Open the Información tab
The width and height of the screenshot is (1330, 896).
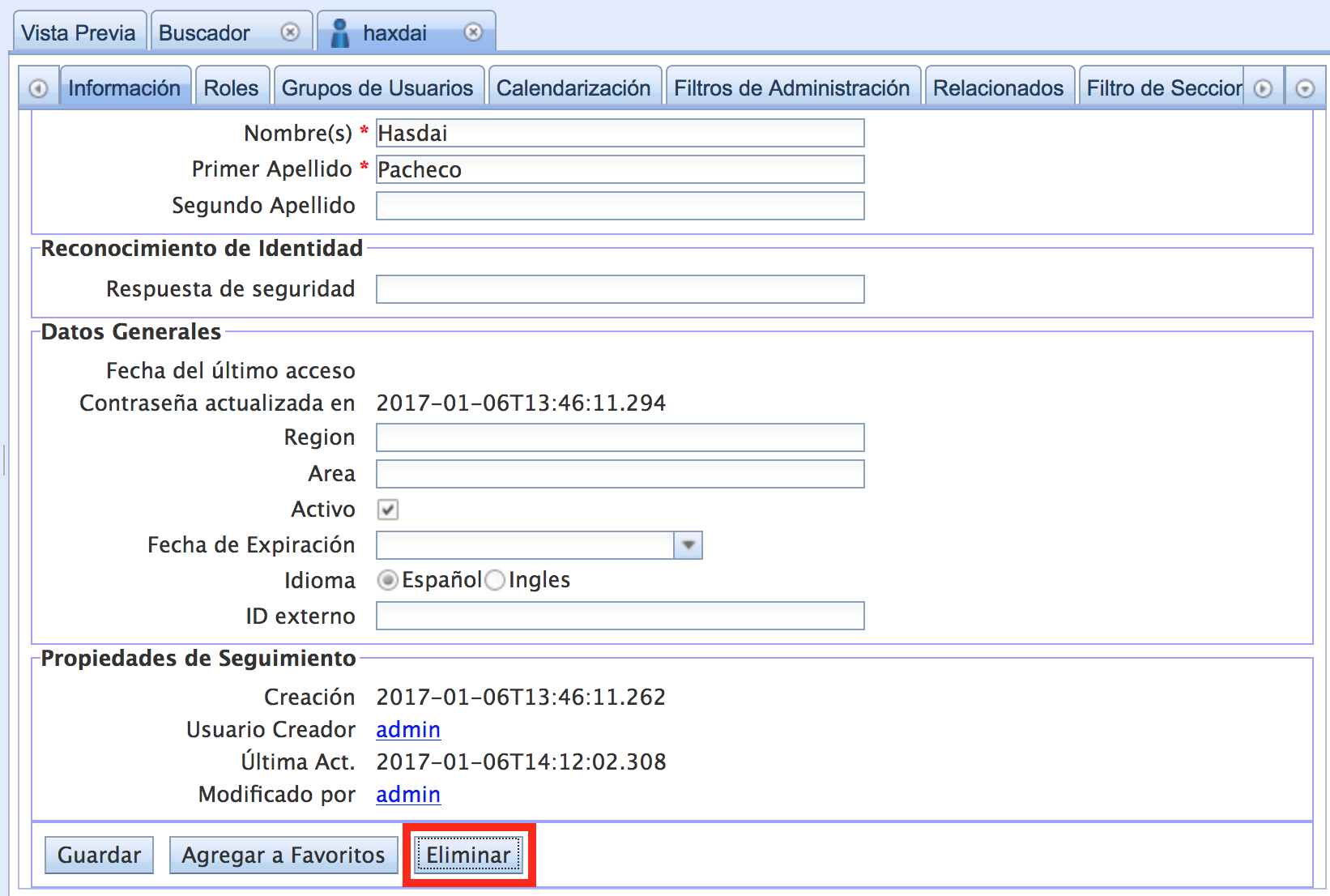[x=125, y=87]
